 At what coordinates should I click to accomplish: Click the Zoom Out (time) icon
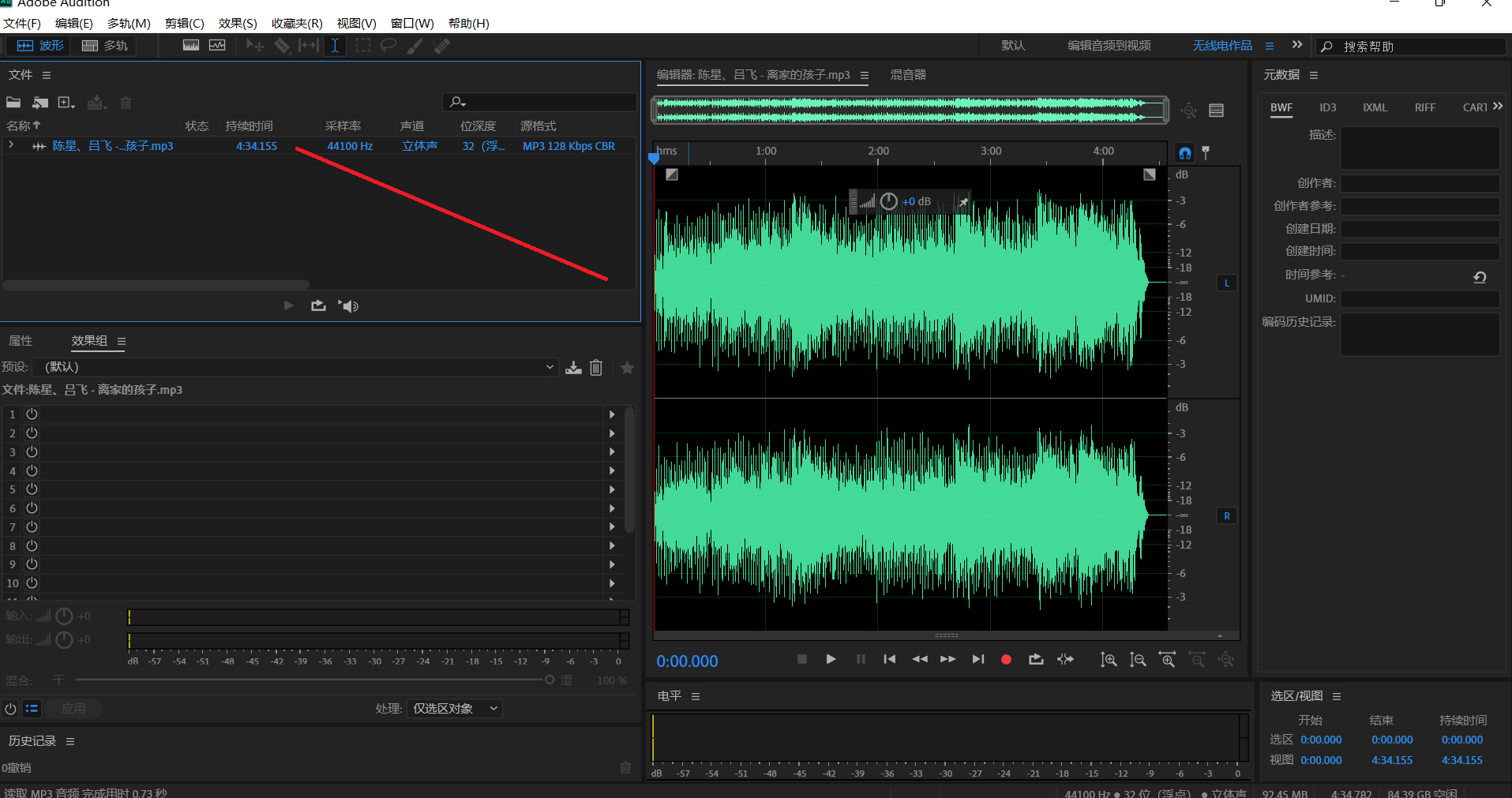[x=1197, y=660]
